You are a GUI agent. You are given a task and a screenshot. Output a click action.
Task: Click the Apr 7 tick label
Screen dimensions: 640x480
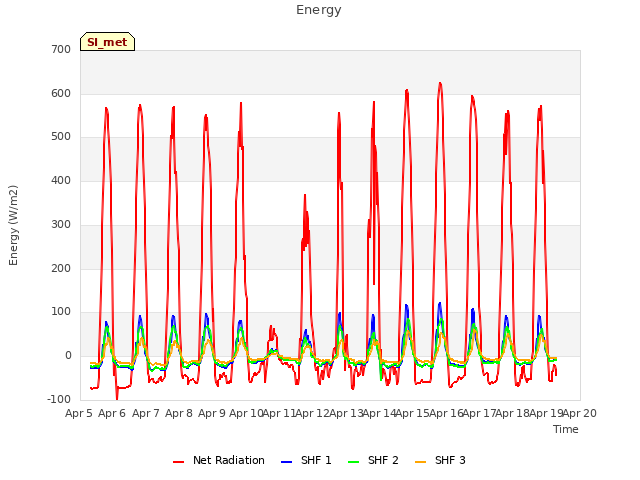[x=146, y=413]
